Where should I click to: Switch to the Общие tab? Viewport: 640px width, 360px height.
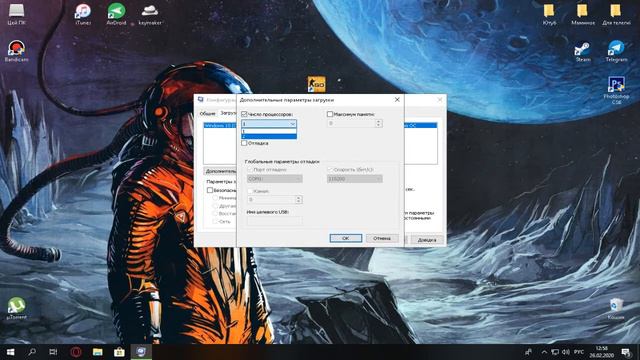coord(207,113)
